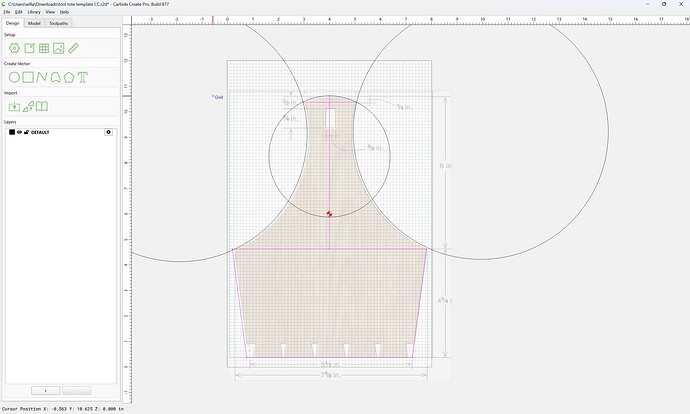Screen dimensions: 690x414
Task: Click the ¾ in. dimension label
Action: (404, 106)
